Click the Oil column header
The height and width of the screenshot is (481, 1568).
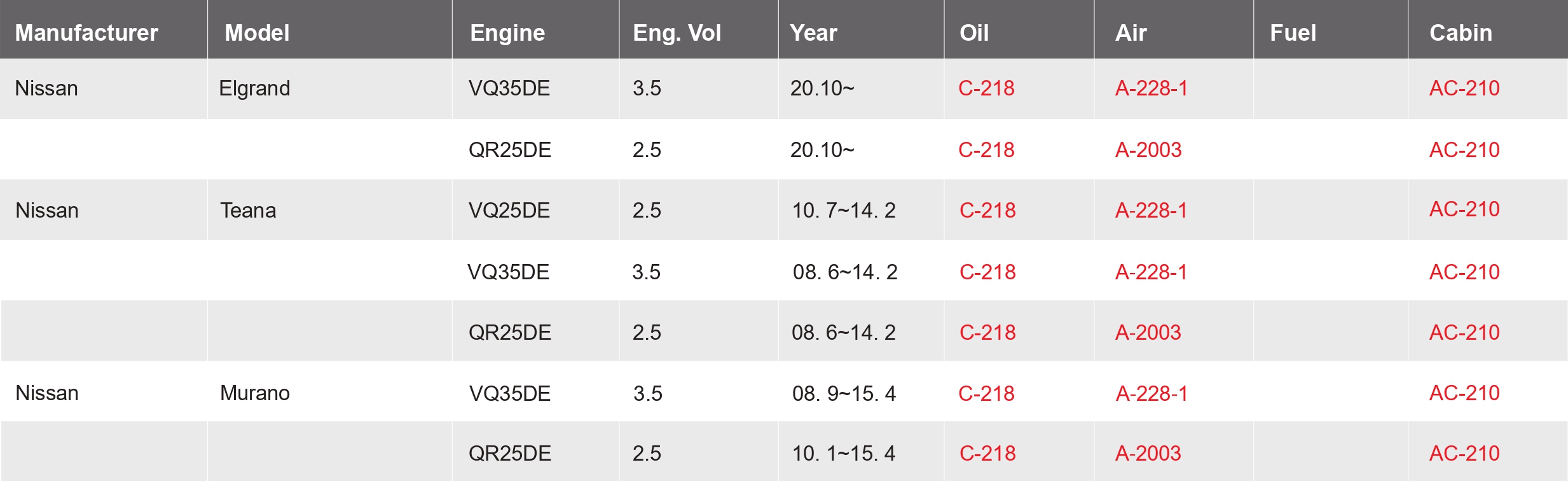point(974,32)
